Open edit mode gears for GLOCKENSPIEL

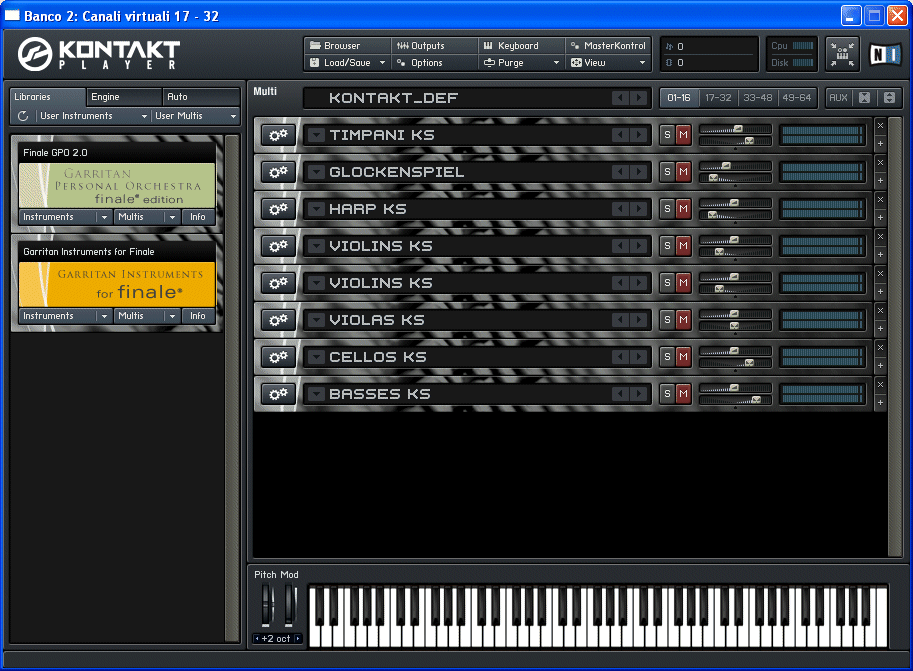278,172
